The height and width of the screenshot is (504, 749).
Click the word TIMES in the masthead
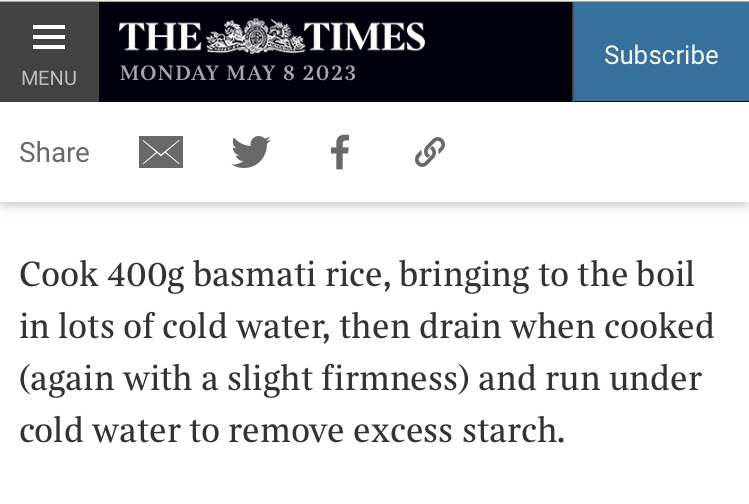pyautogui.click(x=364, y=36)
